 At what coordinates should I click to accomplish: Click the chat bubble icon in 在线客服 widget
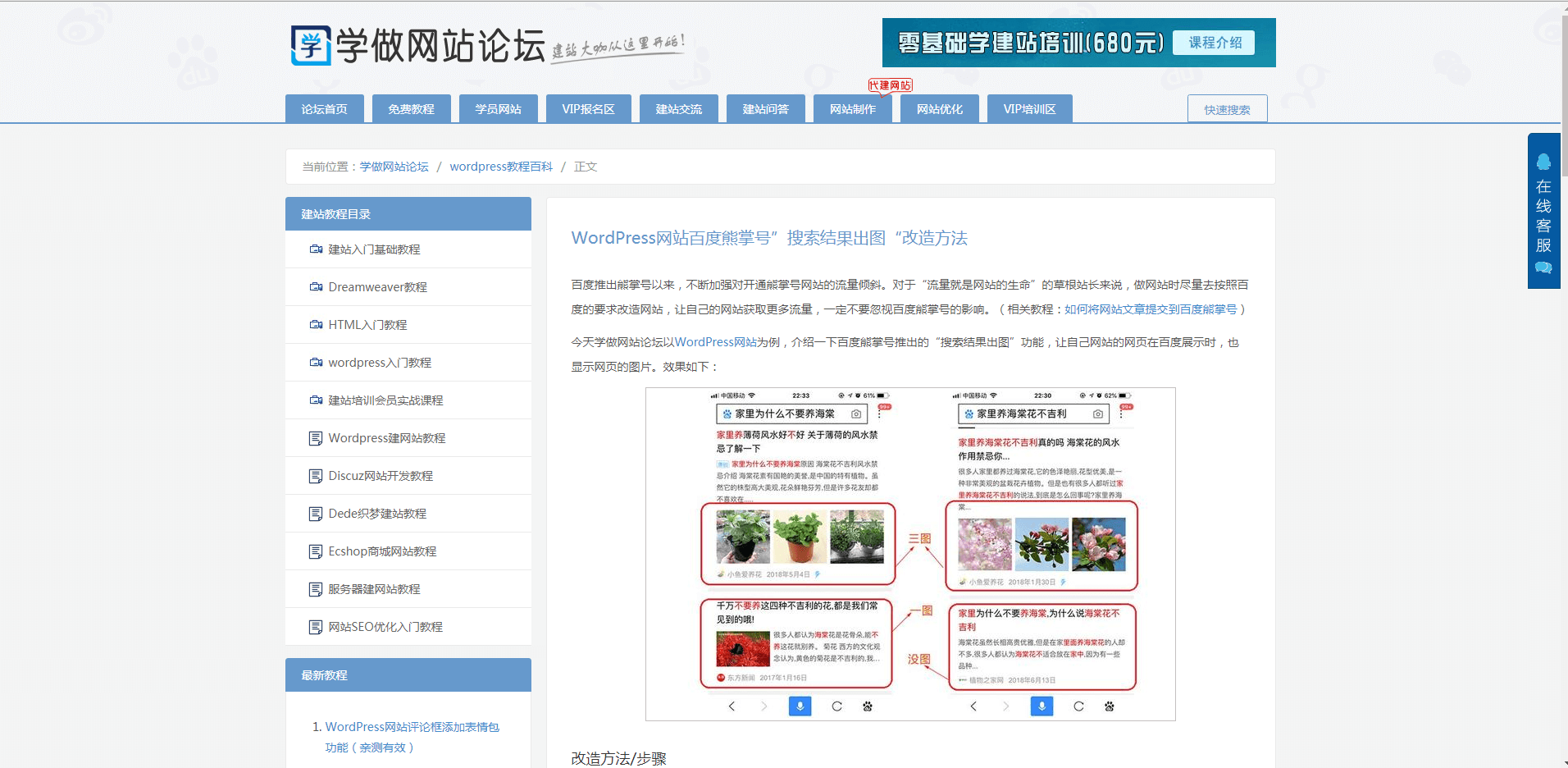click(x=1543, y=267)
